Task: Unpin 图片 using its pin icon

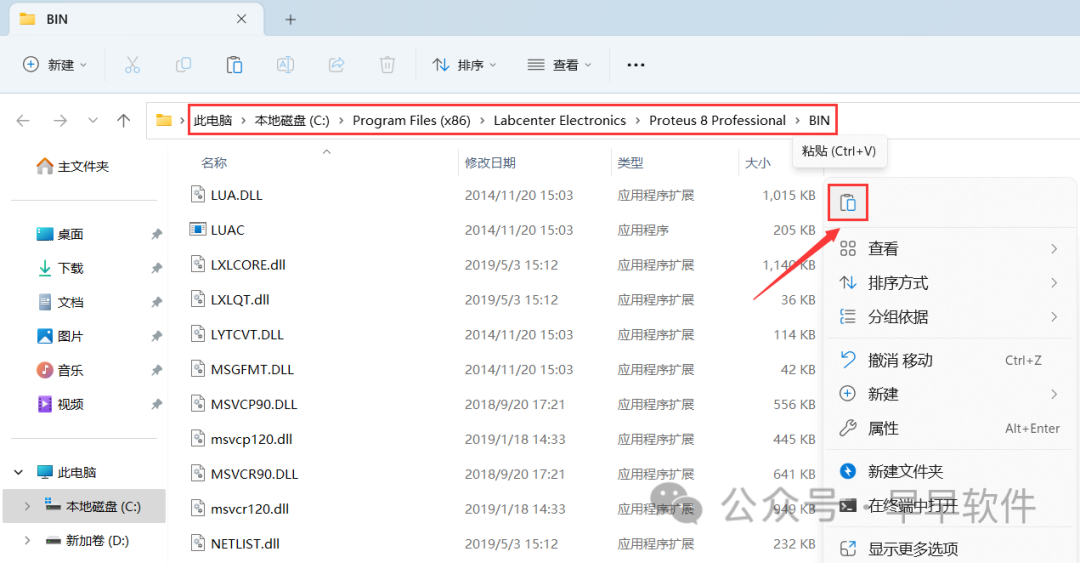Action: pyautogui.click(x=157, y=336)
